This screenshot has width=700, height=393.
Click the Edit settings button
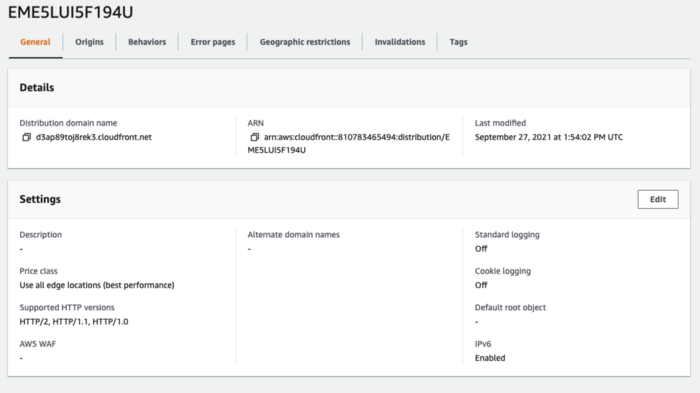point(658,199)
